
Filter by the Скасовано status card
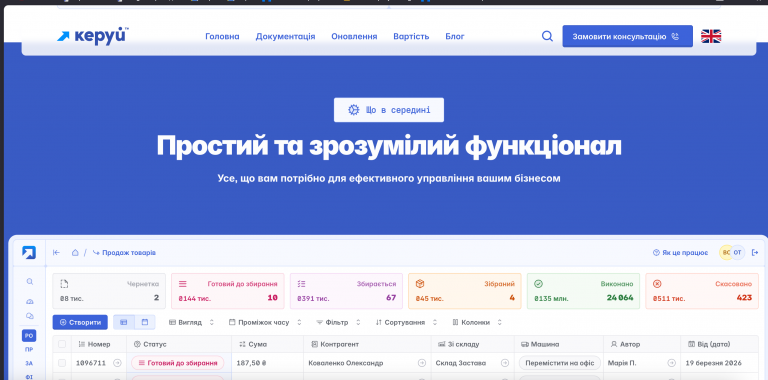coord(702,291)
